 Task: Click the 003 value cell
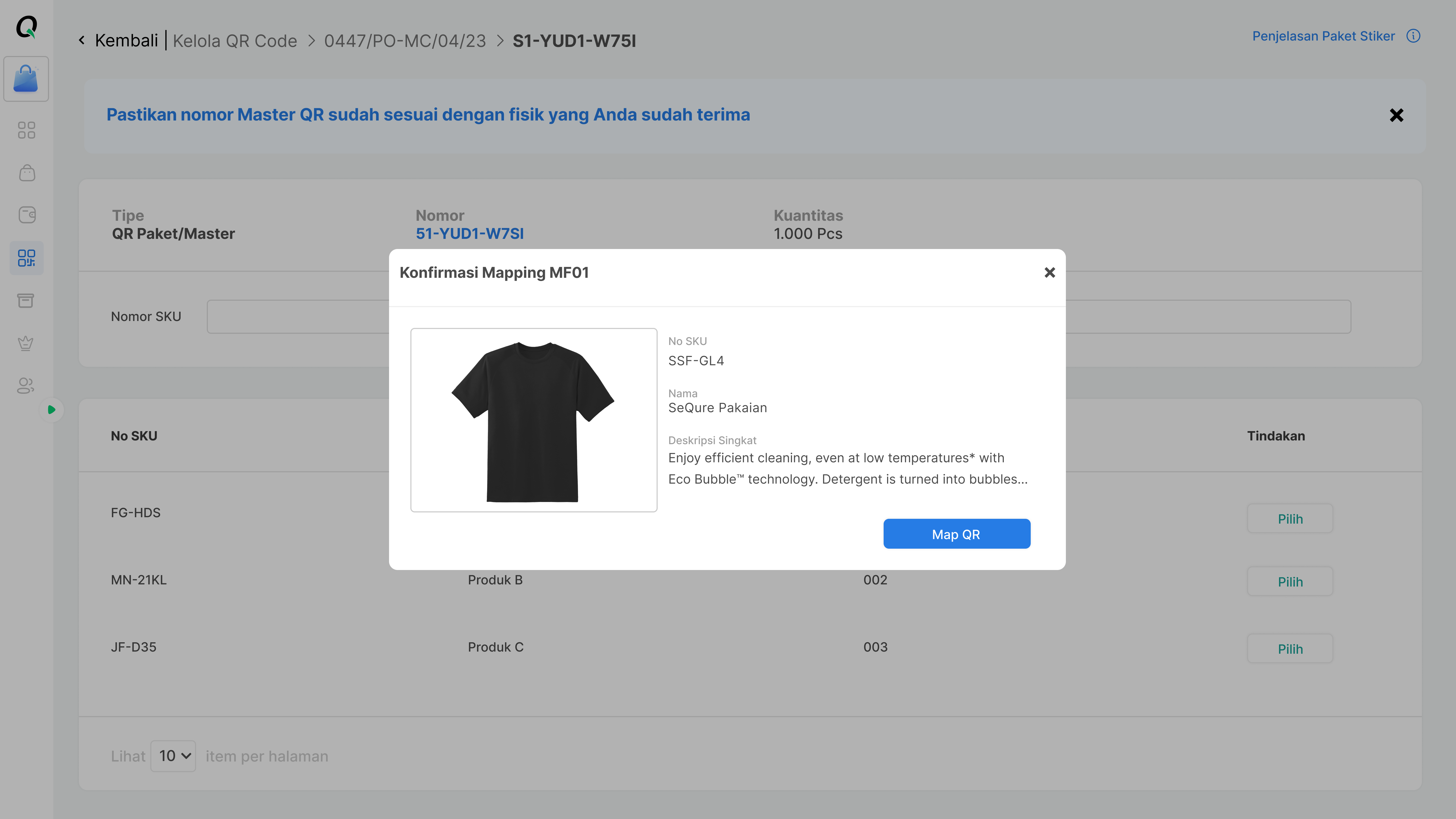876,647
